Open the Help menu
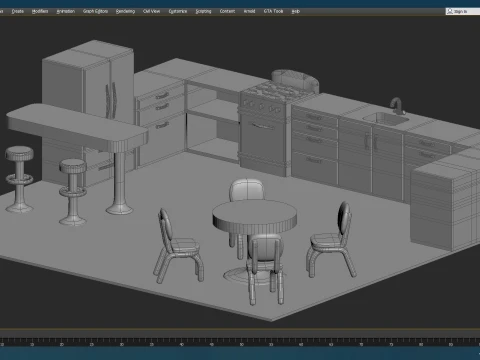480x360 pixels. pos(296,11)
